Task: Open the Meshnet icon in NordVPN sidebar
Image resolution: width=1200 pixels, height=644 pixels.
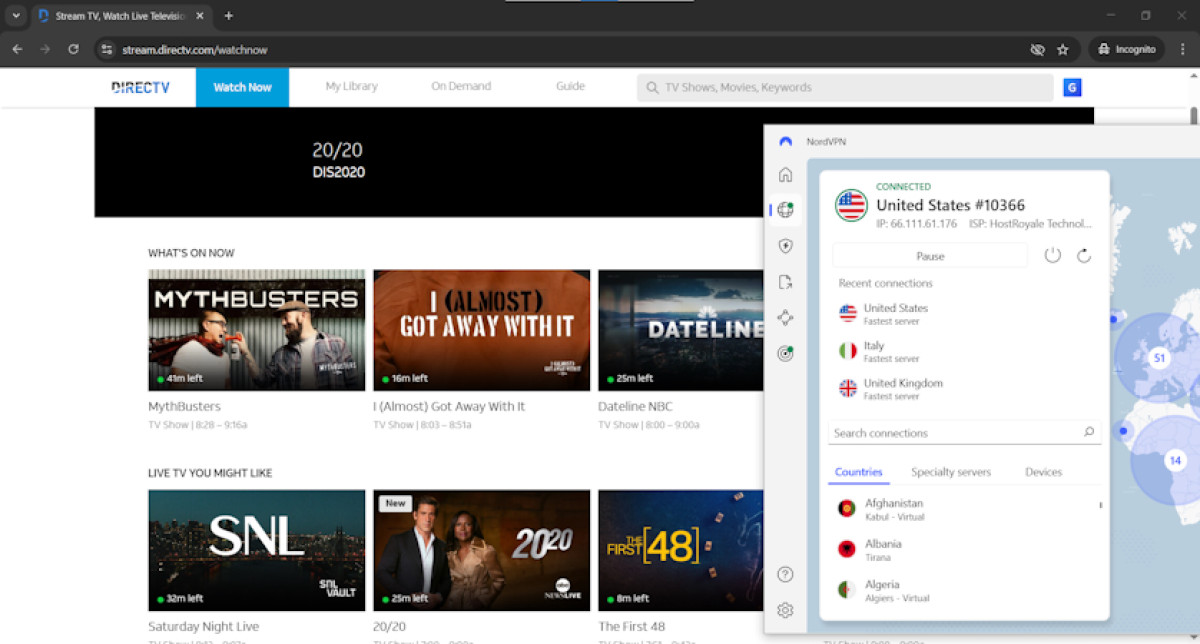Action: pos(786,318)
